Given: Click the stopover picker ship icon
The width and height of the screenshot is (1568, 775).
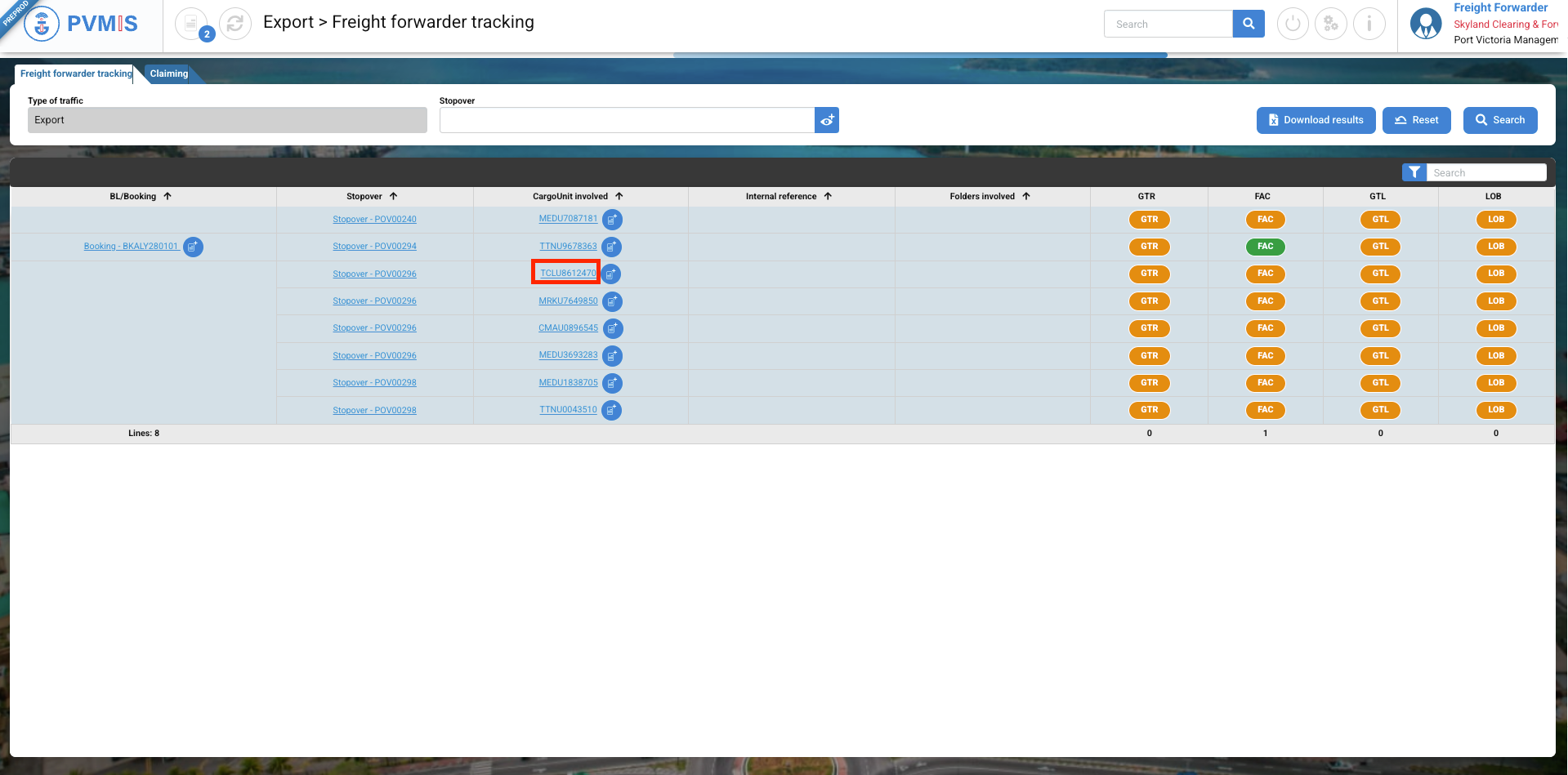Looking at the screenshot, I should [x=827, y=120].
